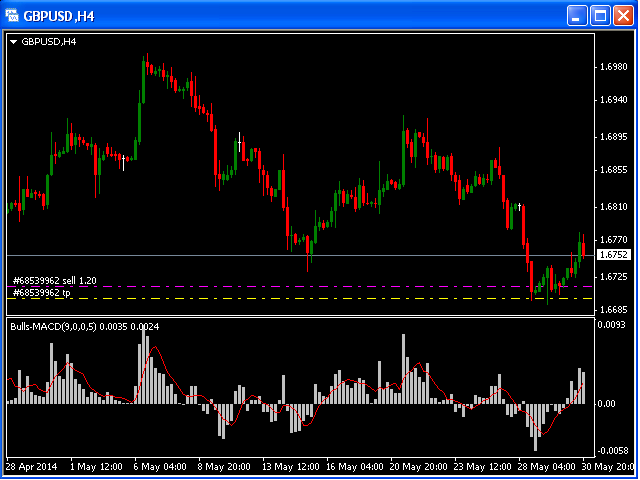Click the 0.00 indicator scale value
The width and height of the screenshot is (640, 480).
click(606, 404)
